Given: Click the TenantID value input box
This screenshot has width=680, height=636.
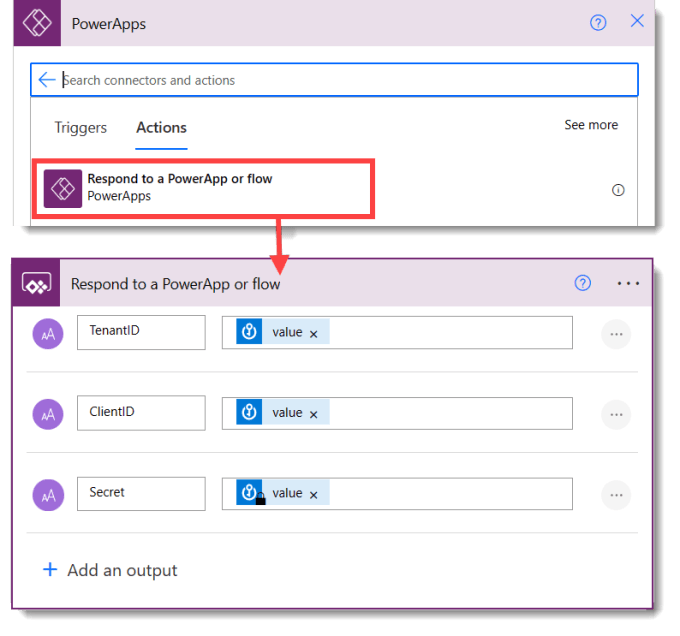Looking at the screenshot, I should pyautogui.click(x=397, y=333).
